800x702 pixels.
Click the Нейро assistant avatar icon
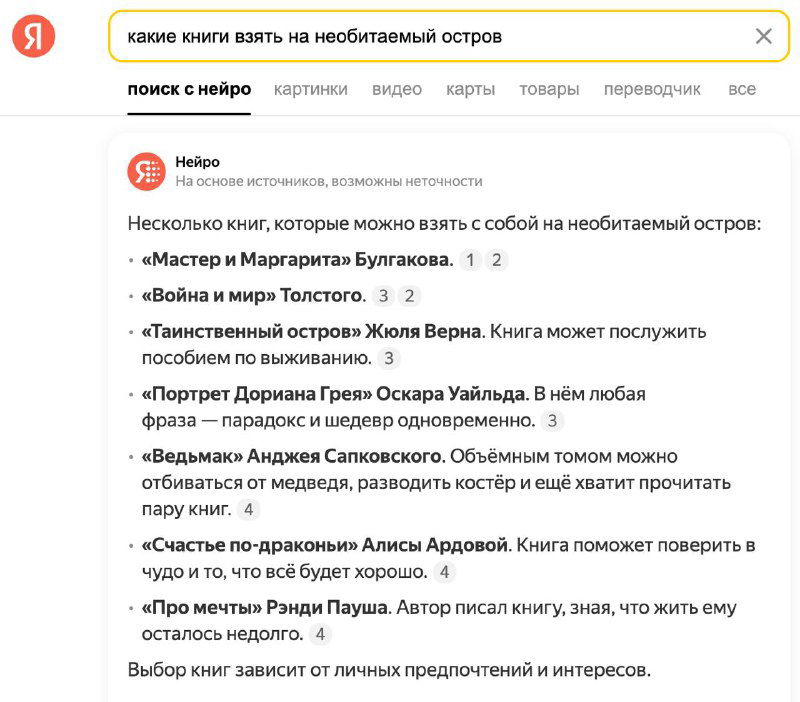[x=146, y=171]
